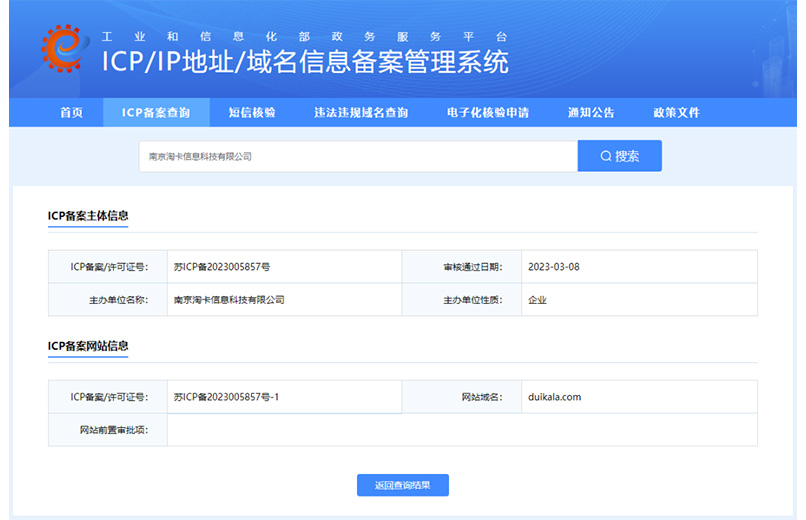Select license number 苏ICP备2023005857号
This screenshot has height=520, width=806.
(x=222, y=267)
